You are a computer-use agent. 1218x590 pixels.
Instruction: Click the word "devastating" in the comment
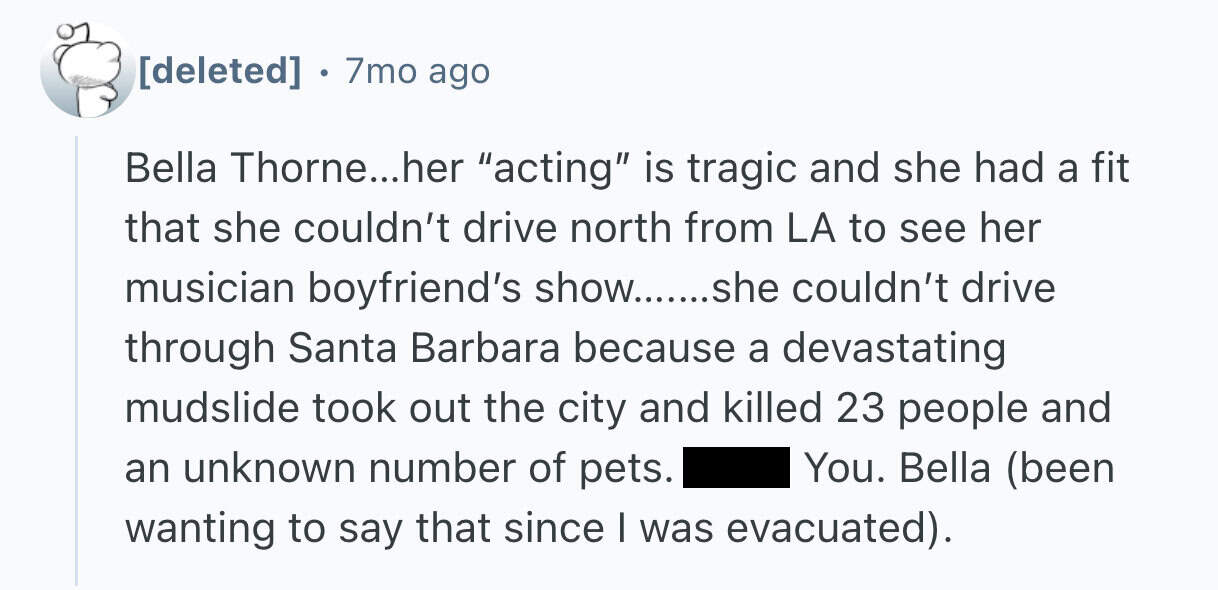[x=894, y=349]
